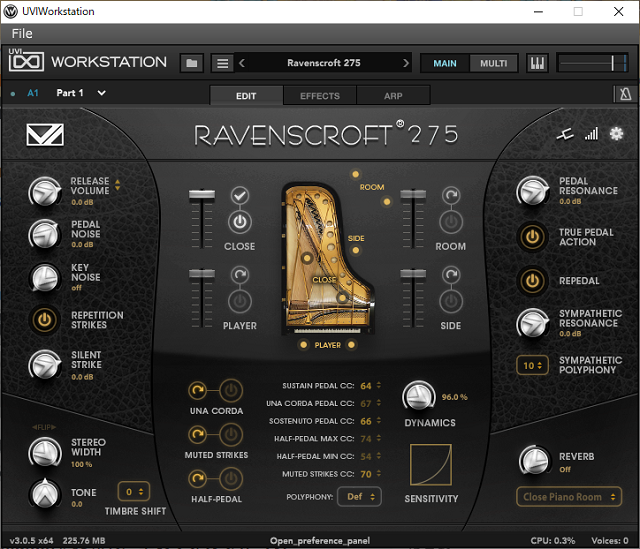
Task: Click the piano image
Action: point(328,259)
